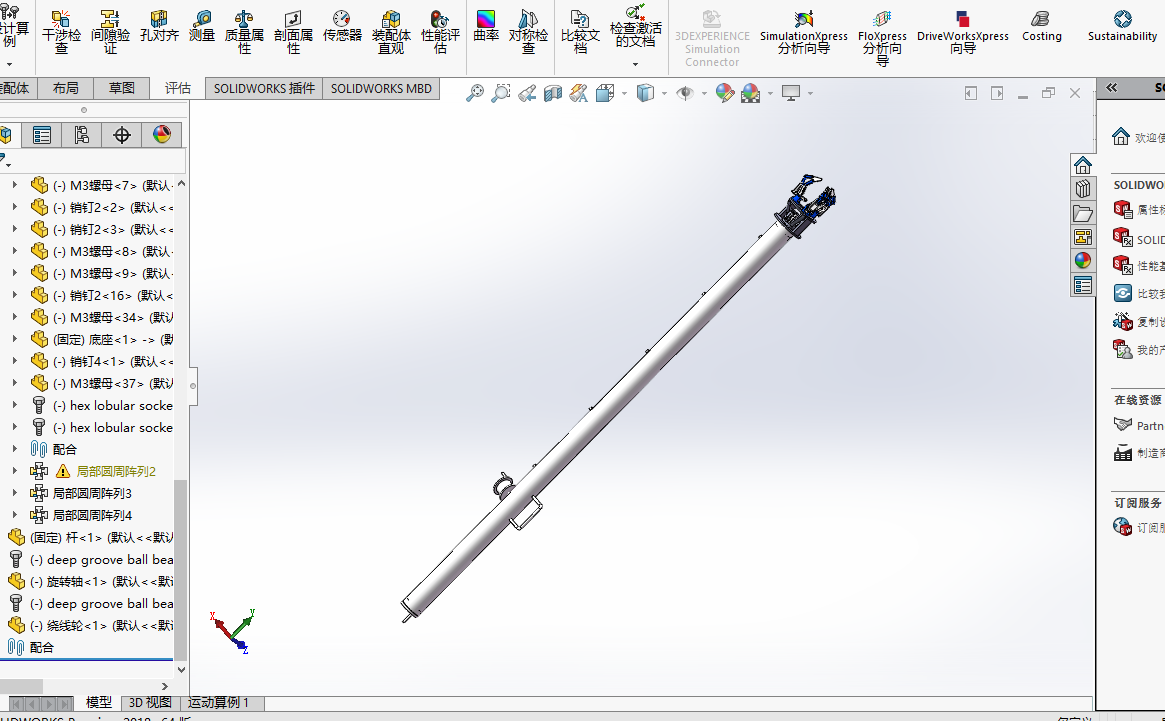Run the 对称检查 symmetry check

pos(528,32)
